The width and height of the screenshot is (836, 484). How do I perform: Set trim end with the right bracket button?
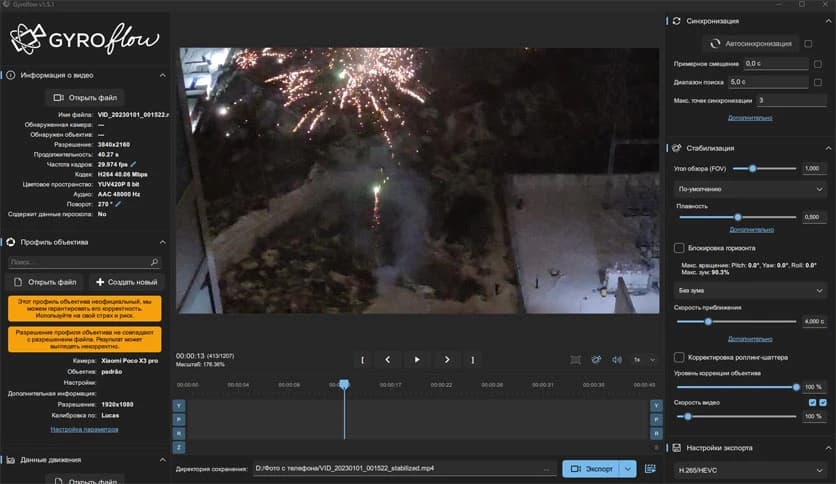pyautogui.click(x=472, y=360)
